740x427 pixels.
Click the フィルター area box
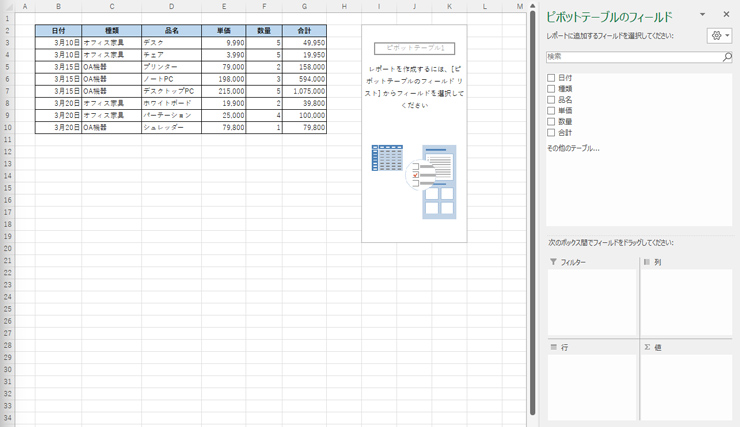tap(592, 302)
